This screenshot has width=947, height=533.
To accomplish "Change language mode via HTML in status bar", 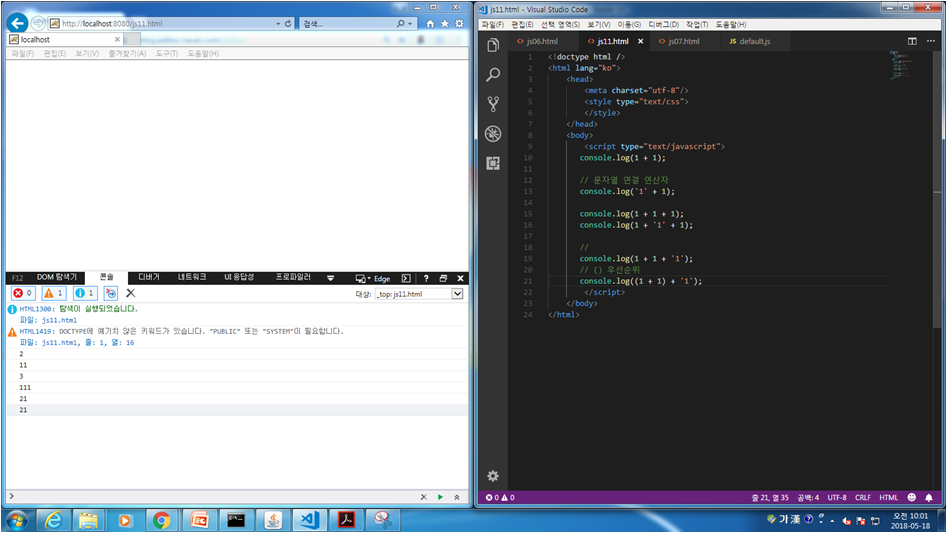I will [x=888, y=497].
